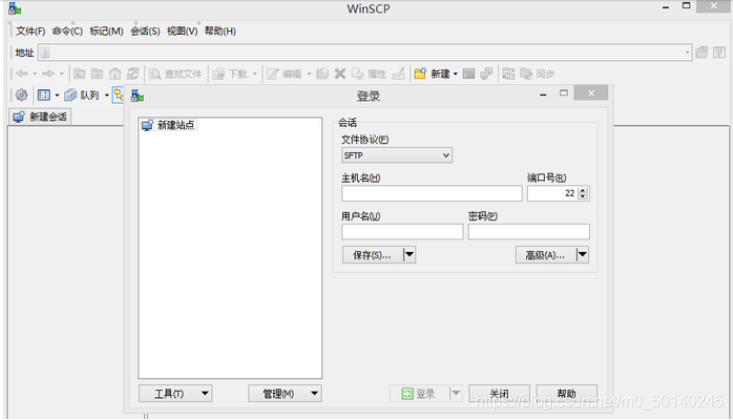The height and width of the screenshot is (420, 733).
Task: Click the 查找文件 find files button
Action: click(x=175, y=74)
